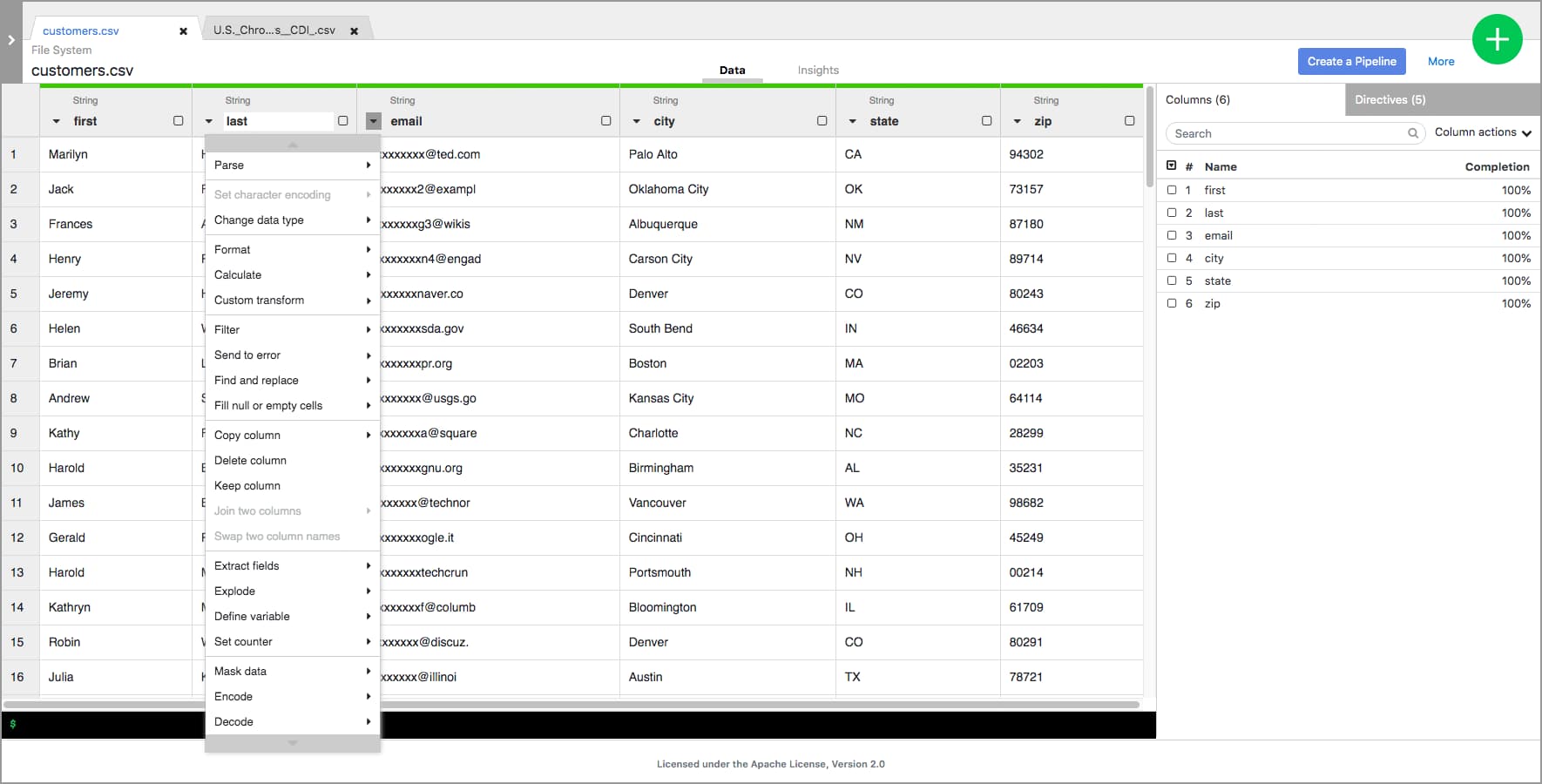Click the green plus add button
1542x784 pixels.
(x=1497, y=39)
